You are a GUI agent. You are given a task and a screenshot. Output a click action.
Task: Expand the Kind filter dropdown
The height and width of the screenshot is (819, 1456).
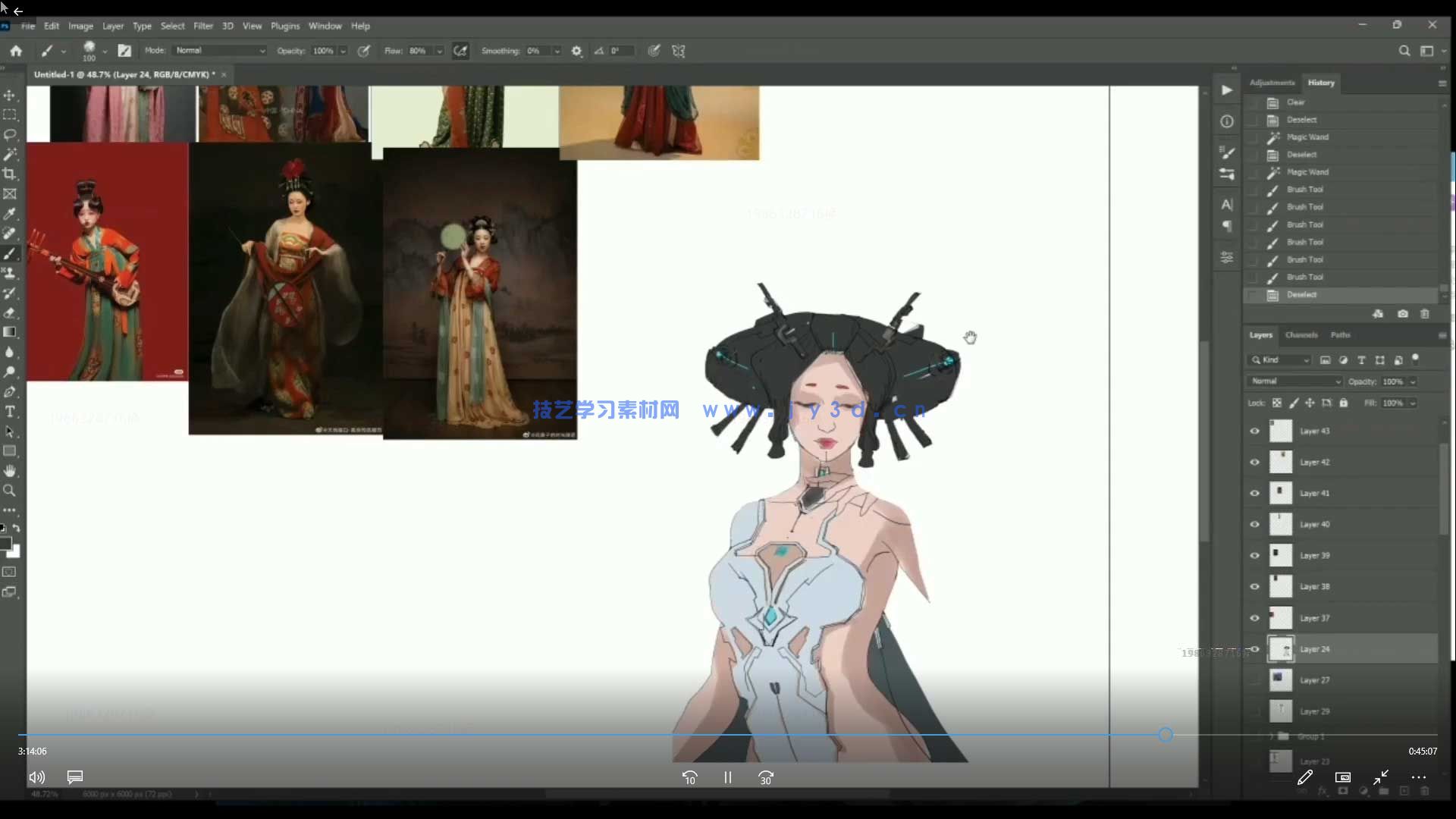(1306, 360)
